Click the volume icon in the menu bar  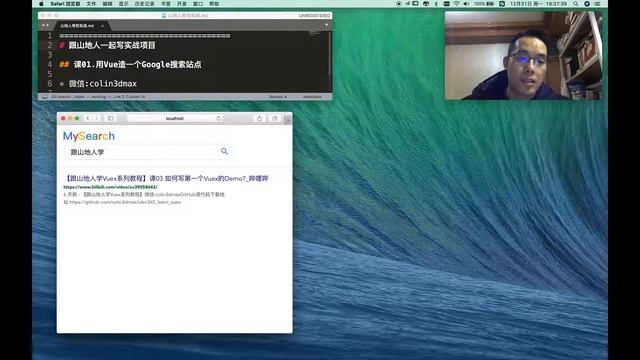[x=466, y=4]
